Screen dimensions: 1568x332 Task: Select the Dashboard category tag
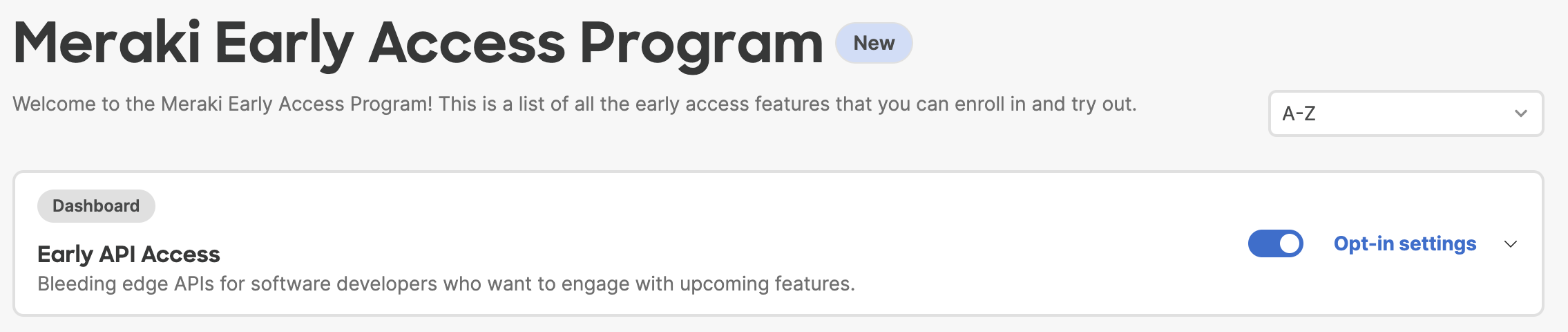click(96, 206)
